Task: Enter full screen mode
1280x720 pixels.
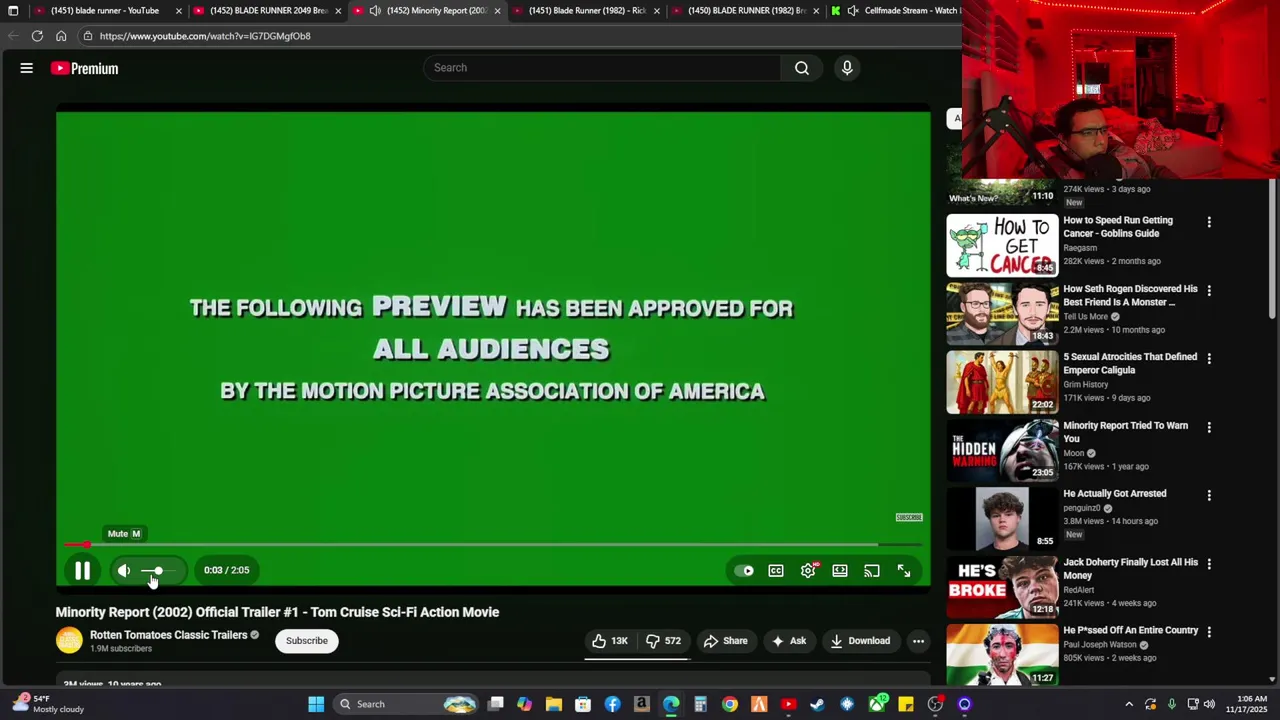Action: click(904, 571)
